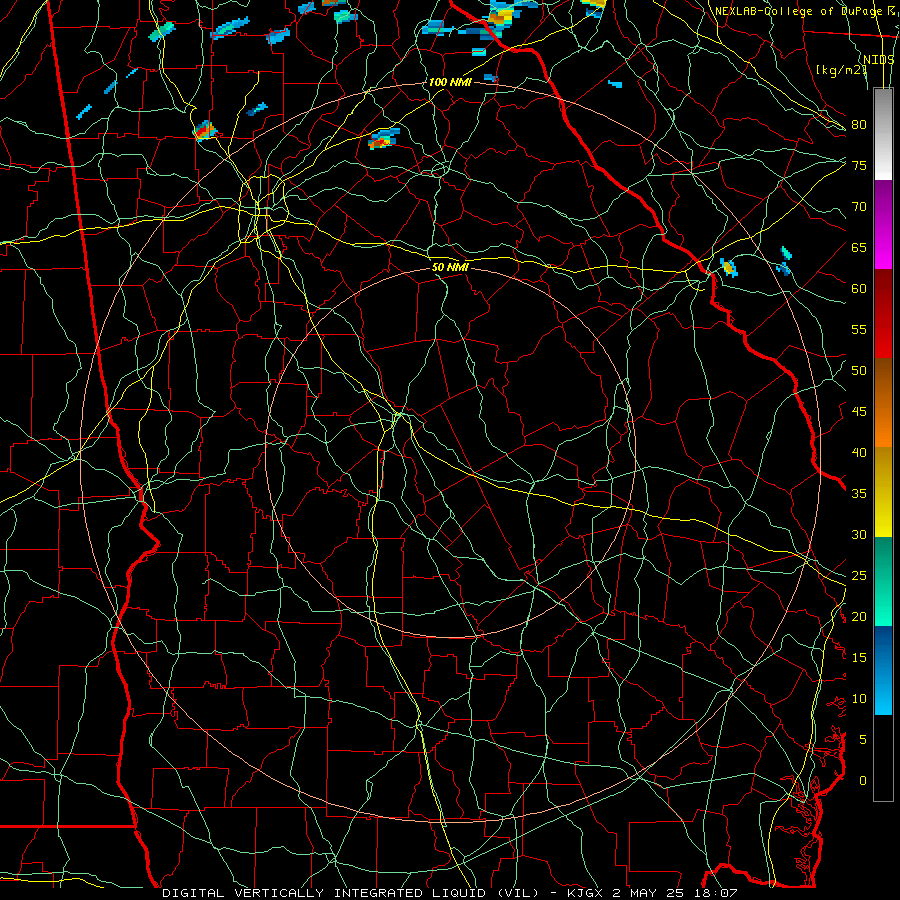Click the 80 value on the legend

(x=859, y=125)
